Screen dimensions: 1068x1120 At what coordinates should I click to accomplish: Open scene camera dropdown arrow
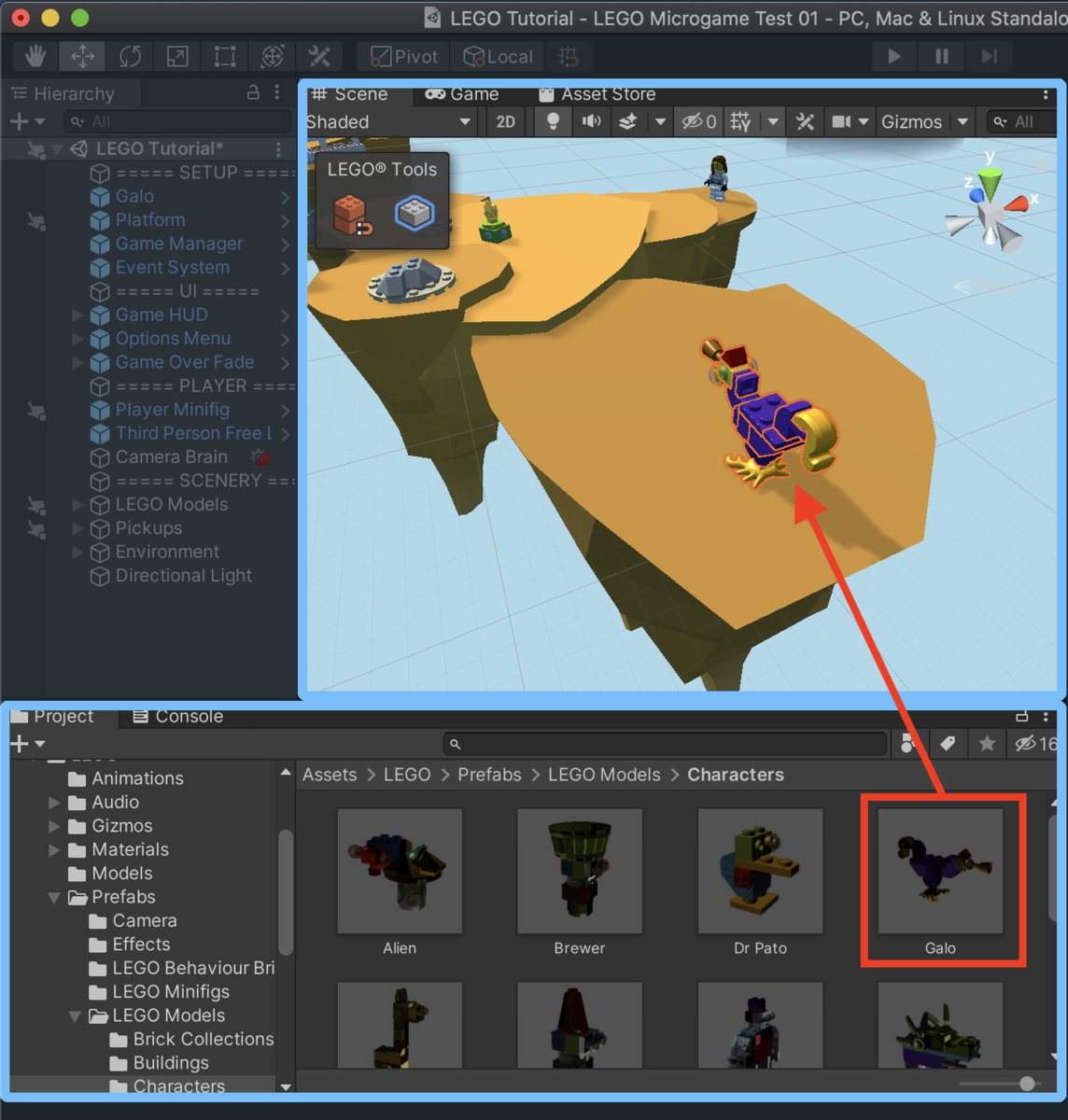pyautogui.click(x=864, y=121)
